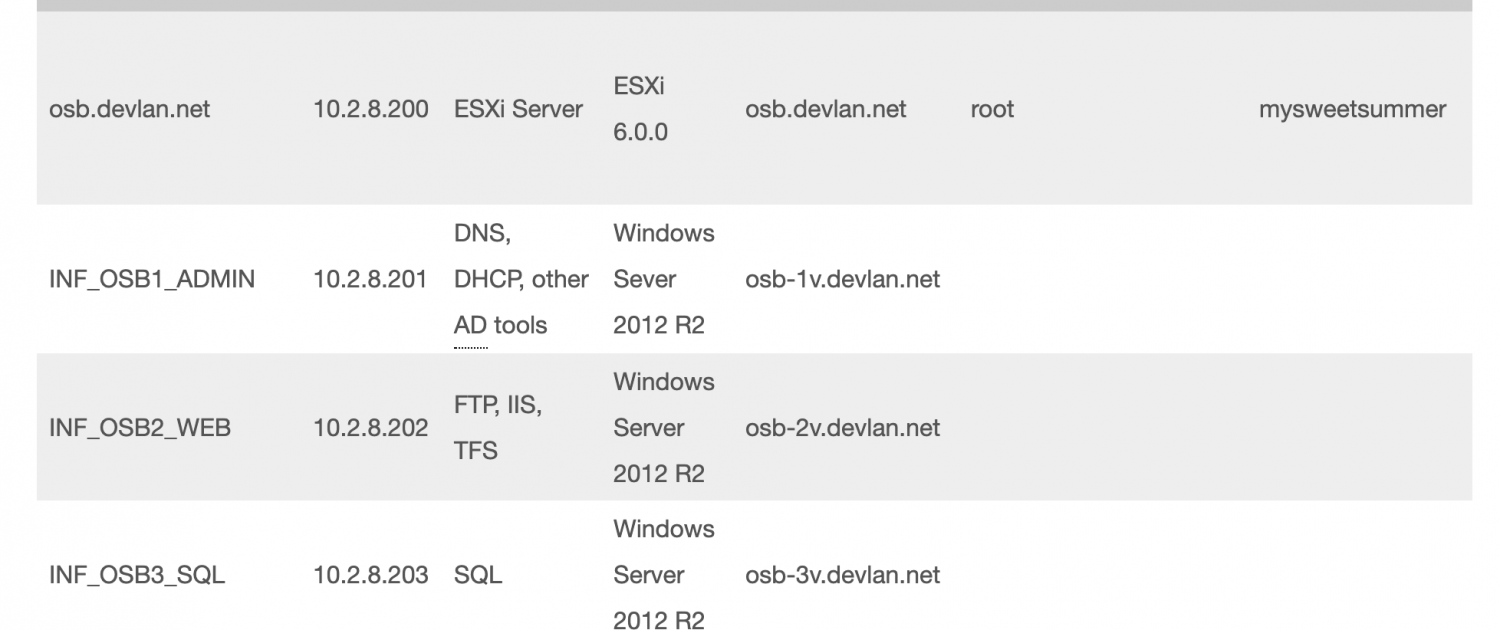Click the INF_OSB2_WEB name cell
The height and width of the screenshot is (630, 1500).
pyautogui.click(x=140, y=428)
